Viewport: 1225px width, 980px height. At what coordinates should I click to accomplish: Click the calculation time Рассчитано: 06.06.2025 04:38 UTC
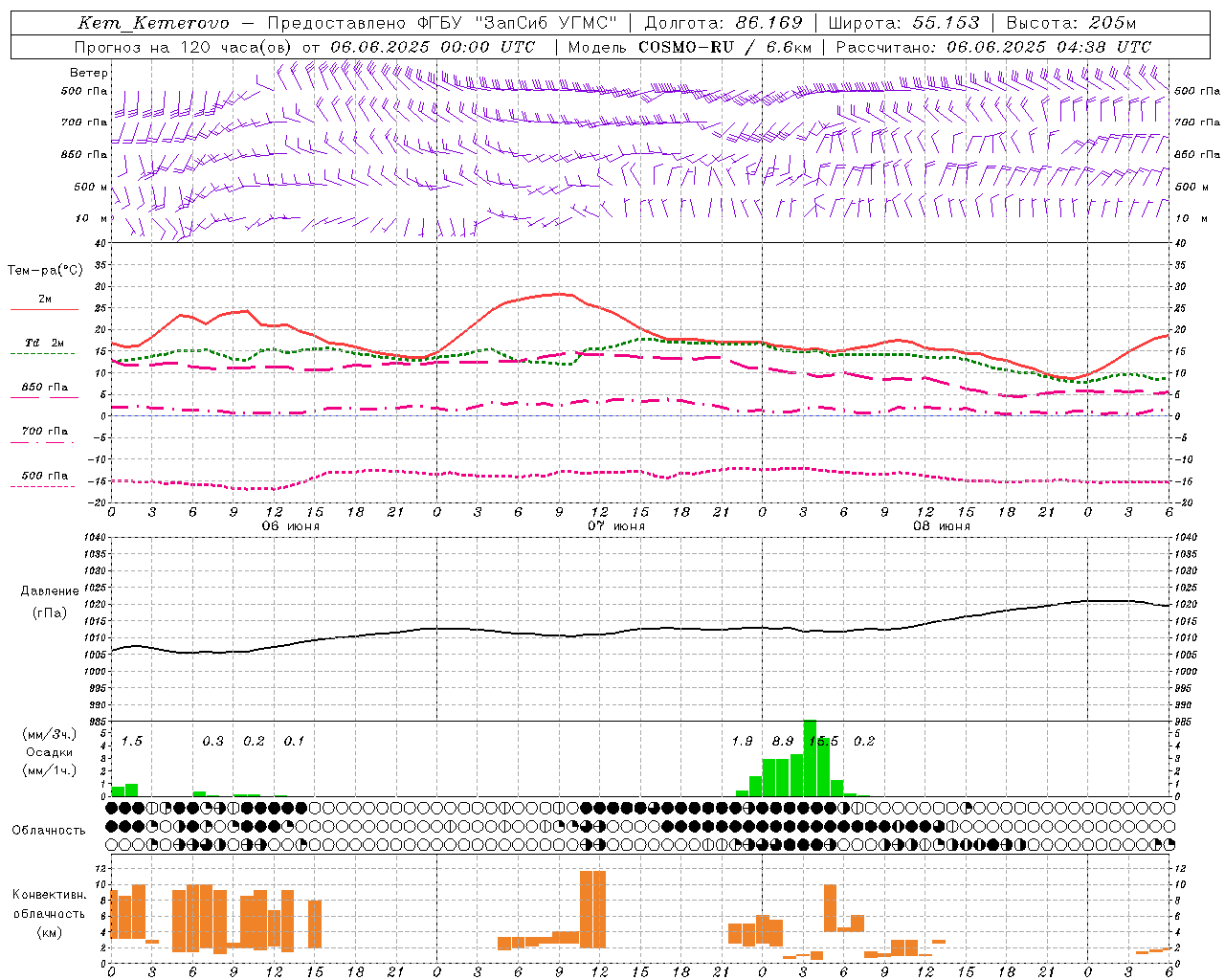[x=993, y=47]
